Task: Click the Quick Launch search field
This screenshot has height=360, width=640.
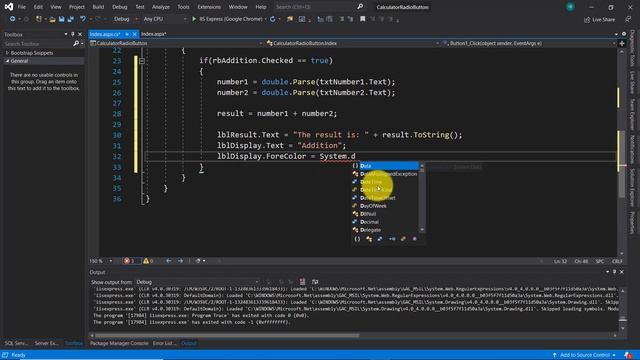Action: [x=315, y=7]
